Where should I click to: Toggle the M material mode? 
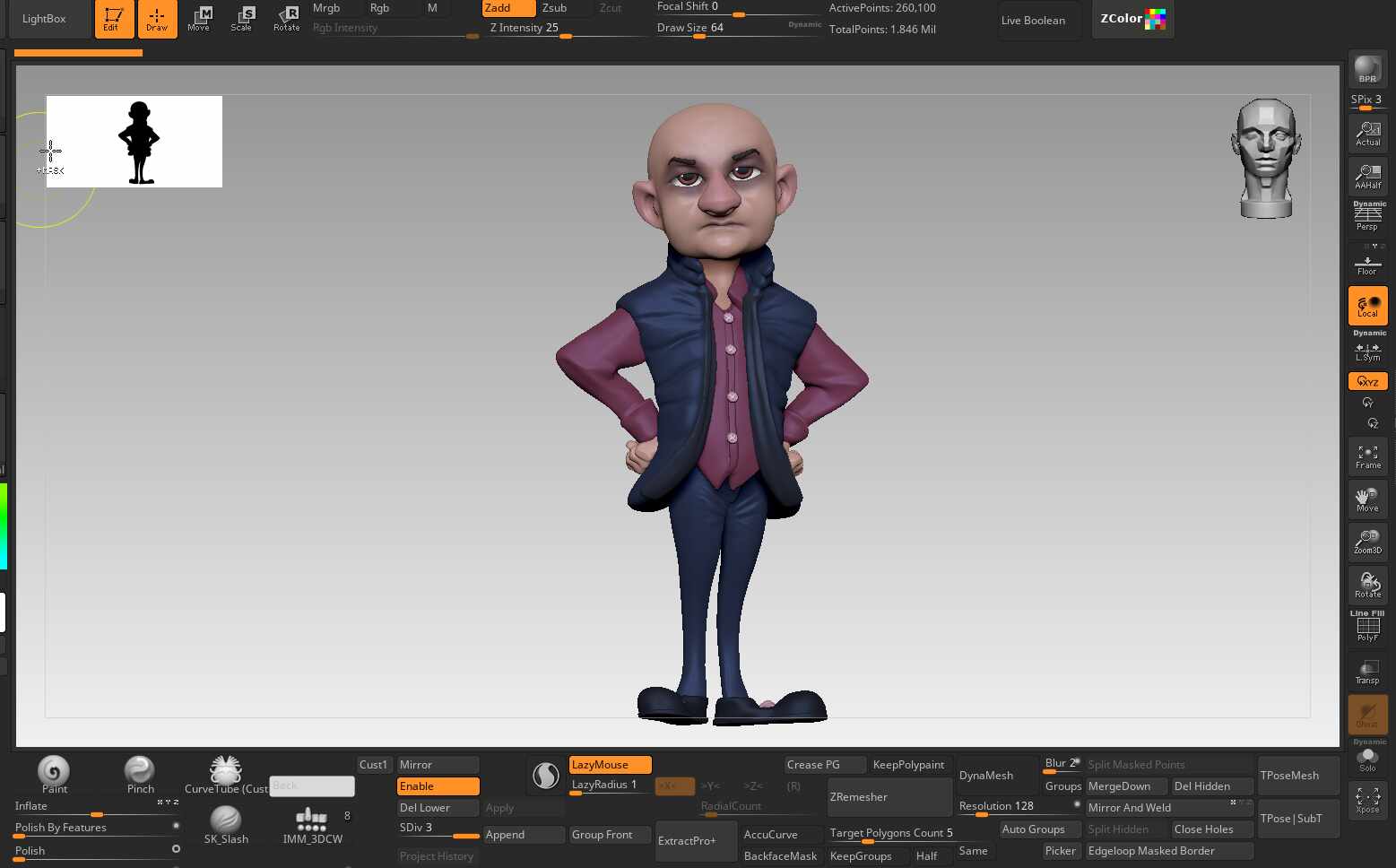pyautogui.click(x=433, y=8)
